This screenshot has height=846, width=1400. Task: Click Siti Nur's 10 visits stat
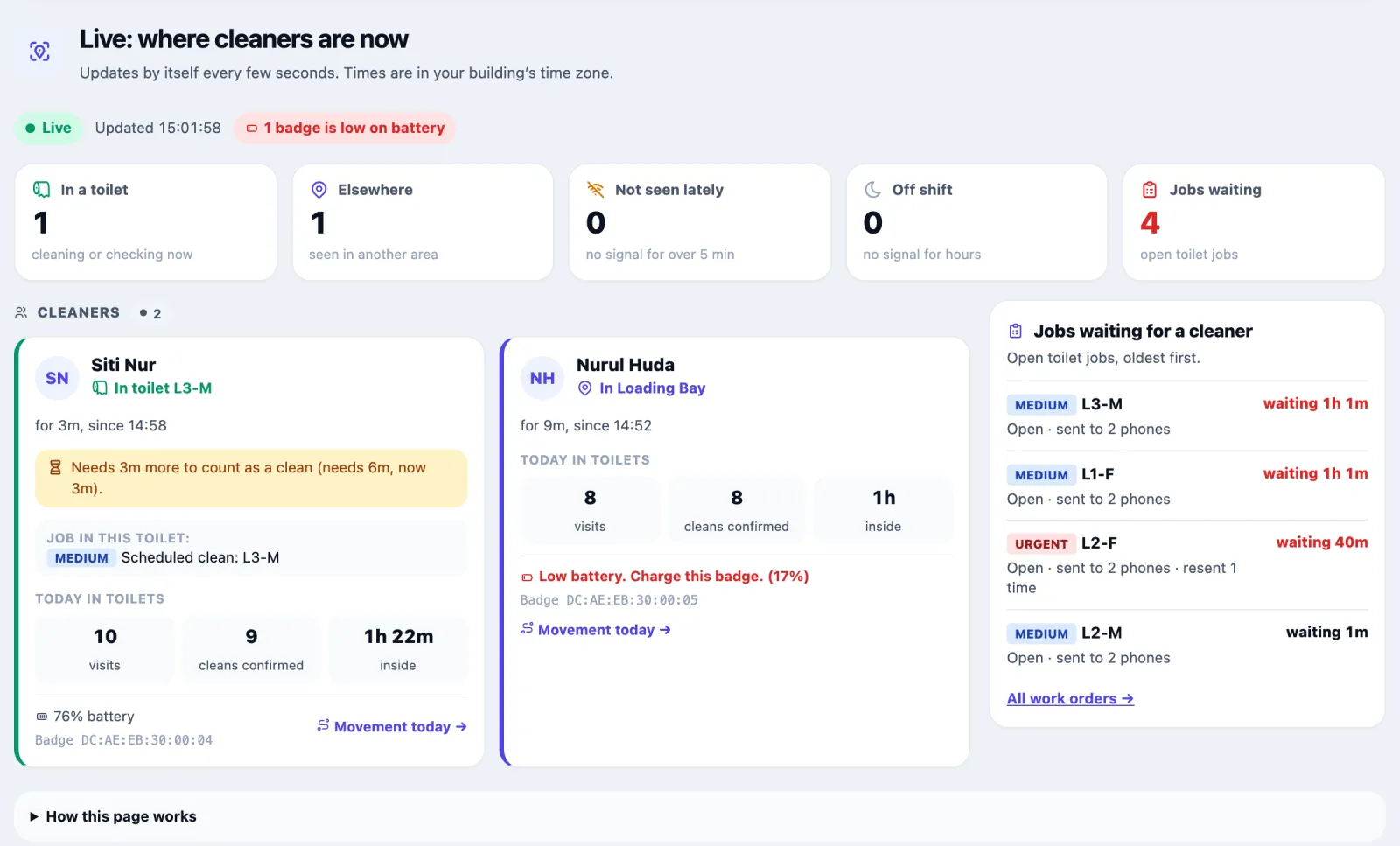105,649
